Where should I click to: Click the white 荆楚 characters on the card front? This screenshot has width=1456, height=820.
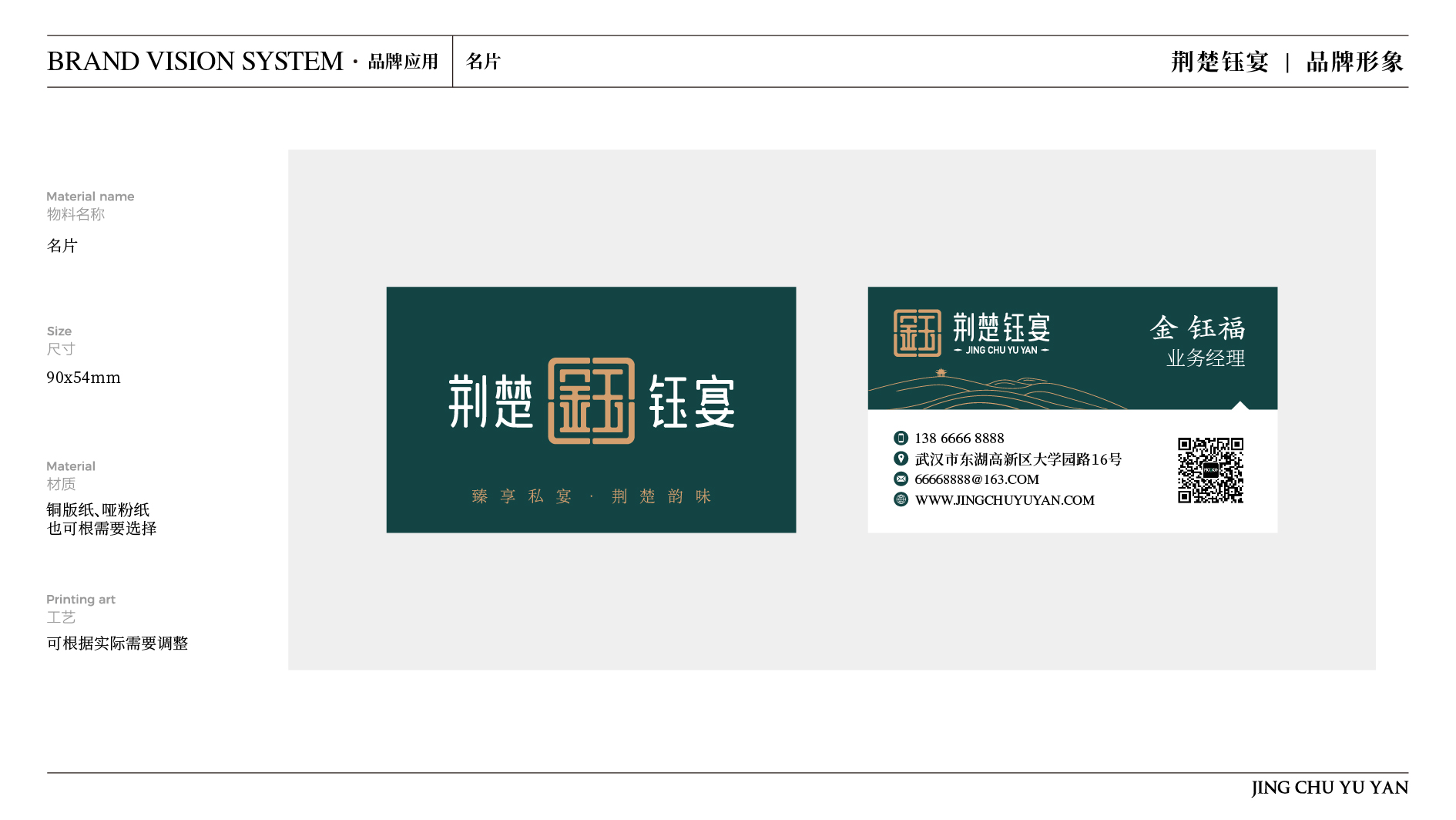tap(491, 402)
